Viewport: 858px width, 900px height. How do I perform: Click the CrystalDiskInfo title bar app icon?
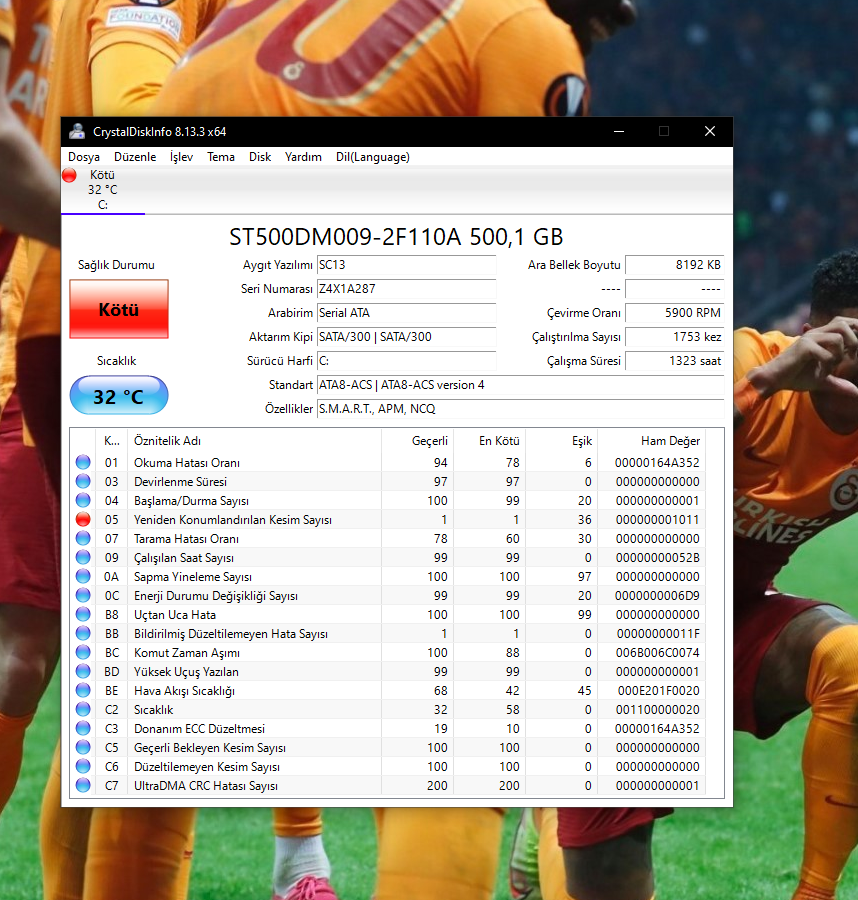pyautogui.click(x=77, y=131)
